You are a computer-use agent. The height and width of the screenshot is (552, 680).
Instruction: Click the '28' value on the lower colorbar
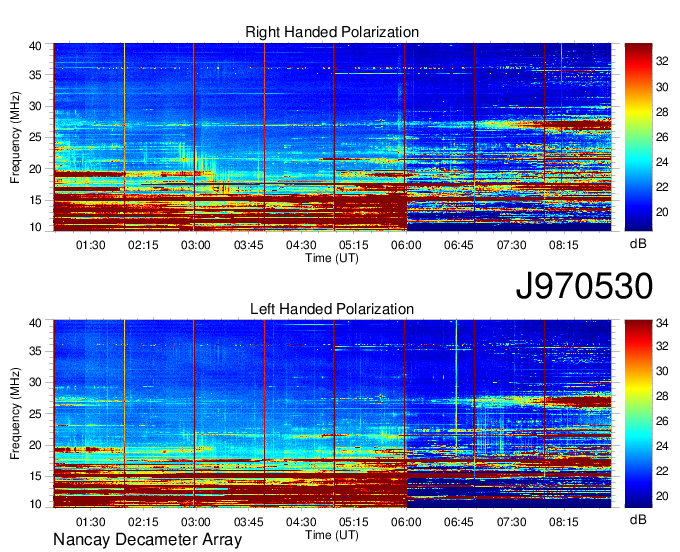662,396
